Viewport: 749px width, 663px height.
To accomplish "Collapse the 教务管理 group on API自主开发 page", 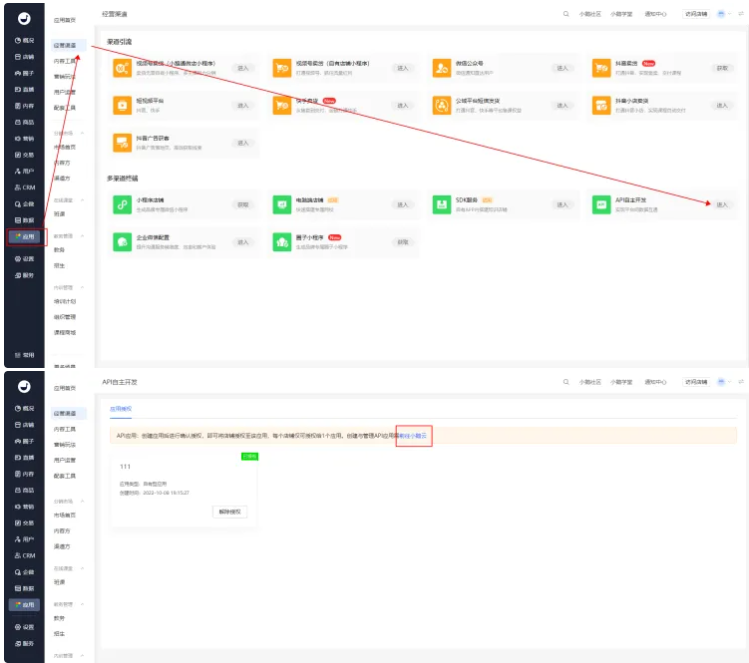I will point(82,604).
